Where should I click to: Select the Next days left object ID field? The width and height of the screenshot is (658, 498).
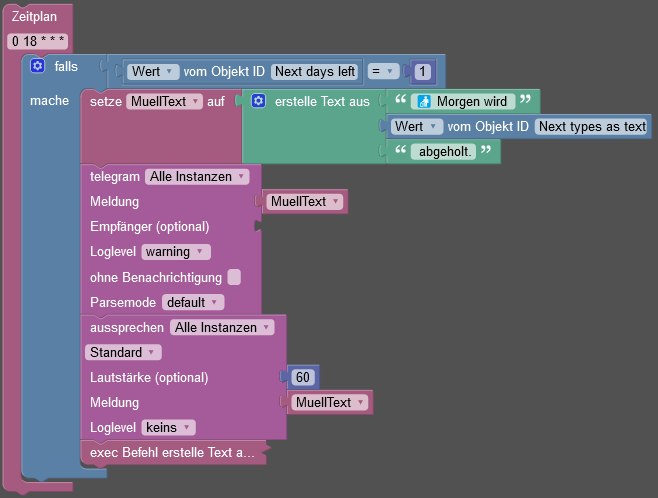(315, 71)
